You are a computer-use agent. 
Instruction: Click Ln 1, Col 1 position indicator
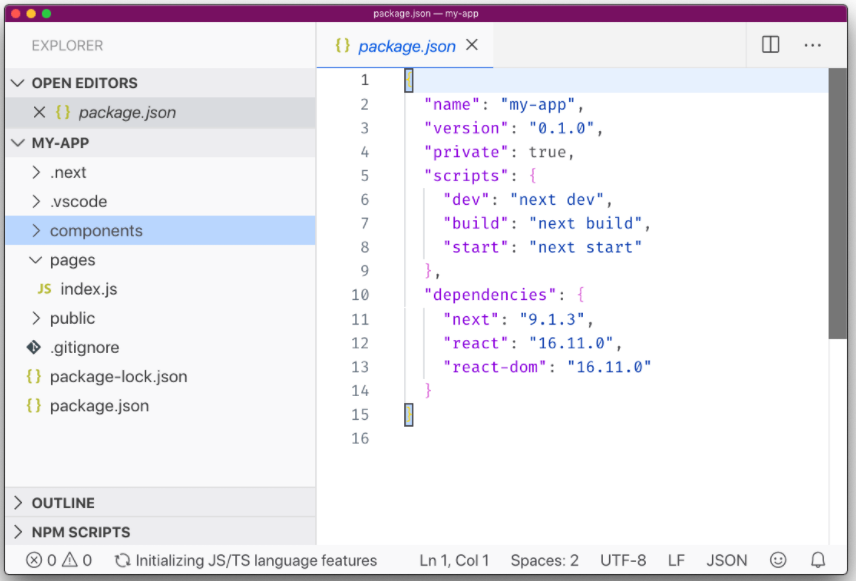(x=454, y=560)
